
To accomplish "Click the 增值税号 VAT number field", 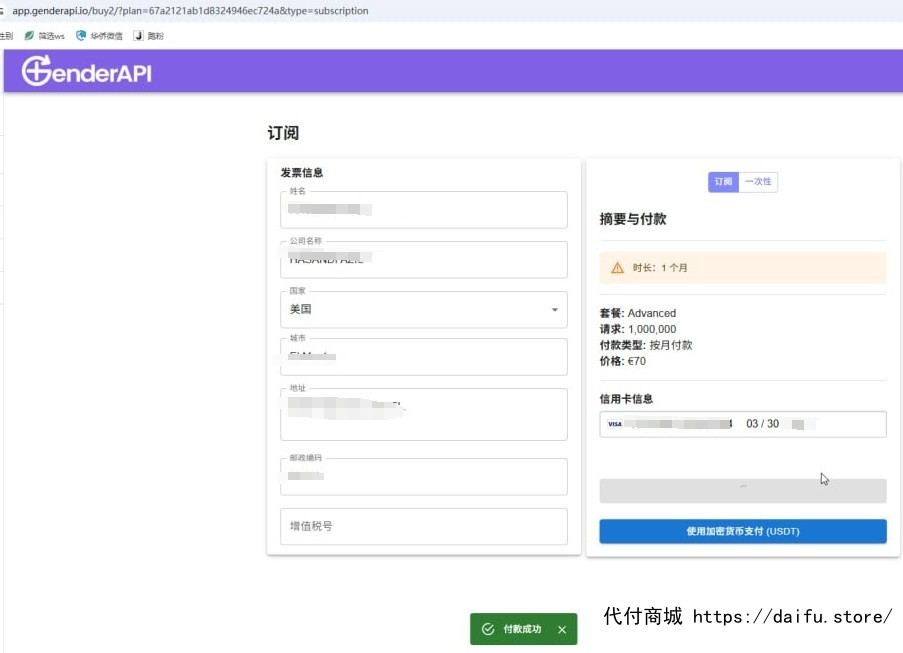I will pos(424,526).
